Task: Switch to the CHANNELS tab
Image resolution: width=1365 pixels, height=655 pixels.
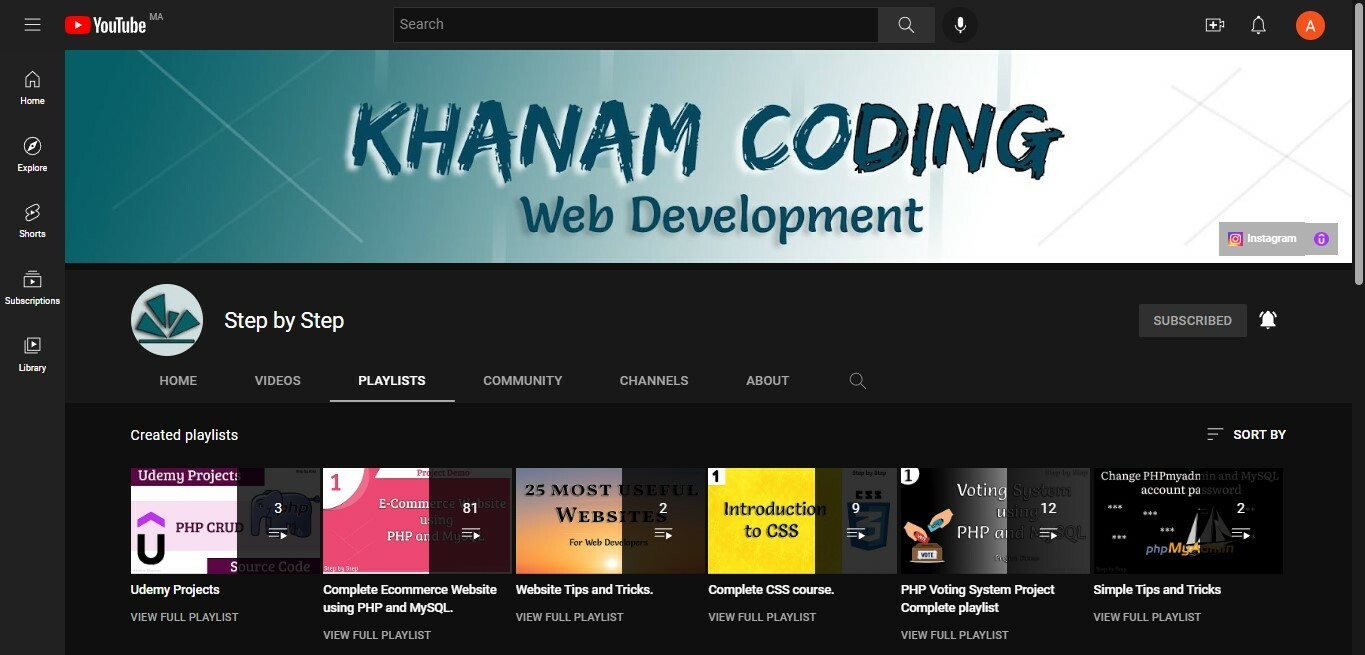Action: (654, 381)
